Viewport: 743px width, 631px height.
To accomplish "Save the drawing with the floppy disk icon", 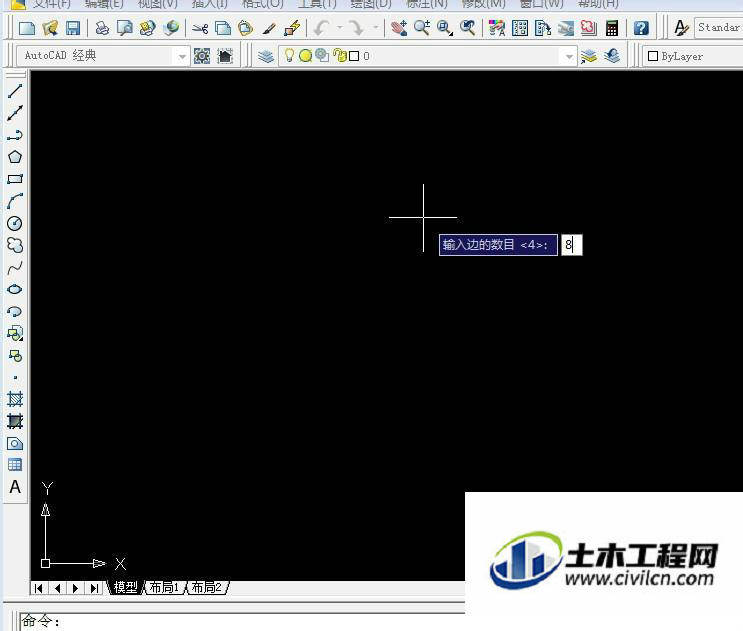I will (x=72, y=28).
